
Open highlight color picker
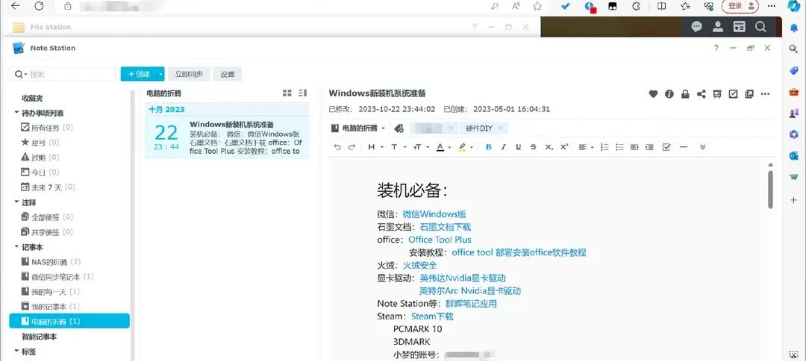pyautogui.click(x=465, y=147)
